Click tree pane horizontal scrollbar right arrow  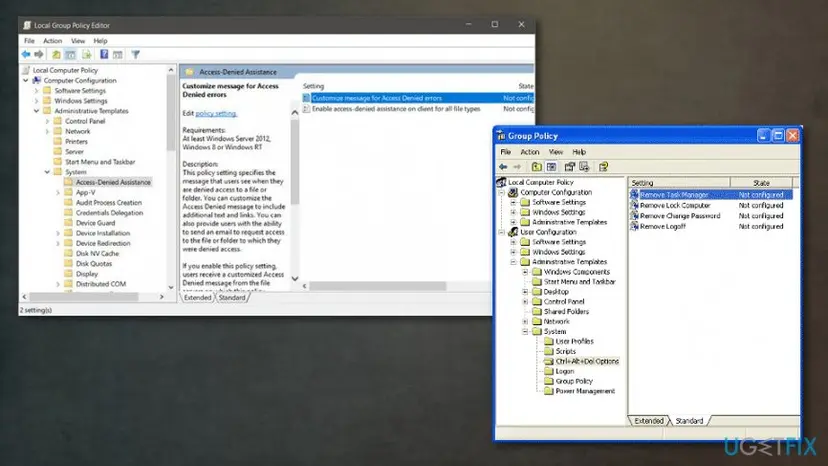pos(162,297)
